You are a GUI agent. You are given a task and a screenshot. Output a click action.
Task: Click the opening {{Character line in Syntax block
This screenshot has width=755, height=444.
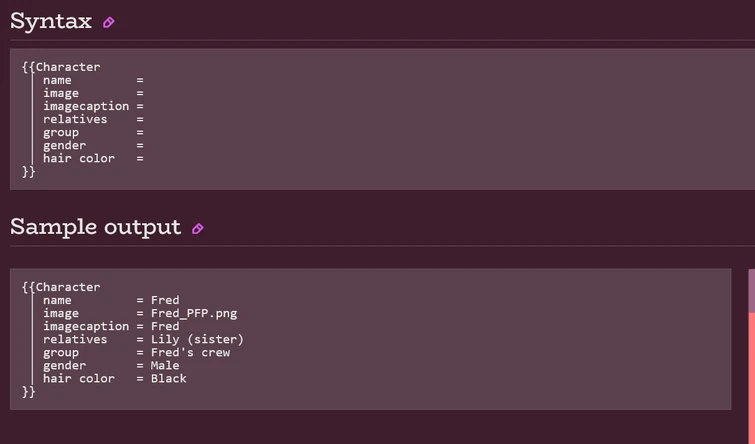[x=61, y=67]
